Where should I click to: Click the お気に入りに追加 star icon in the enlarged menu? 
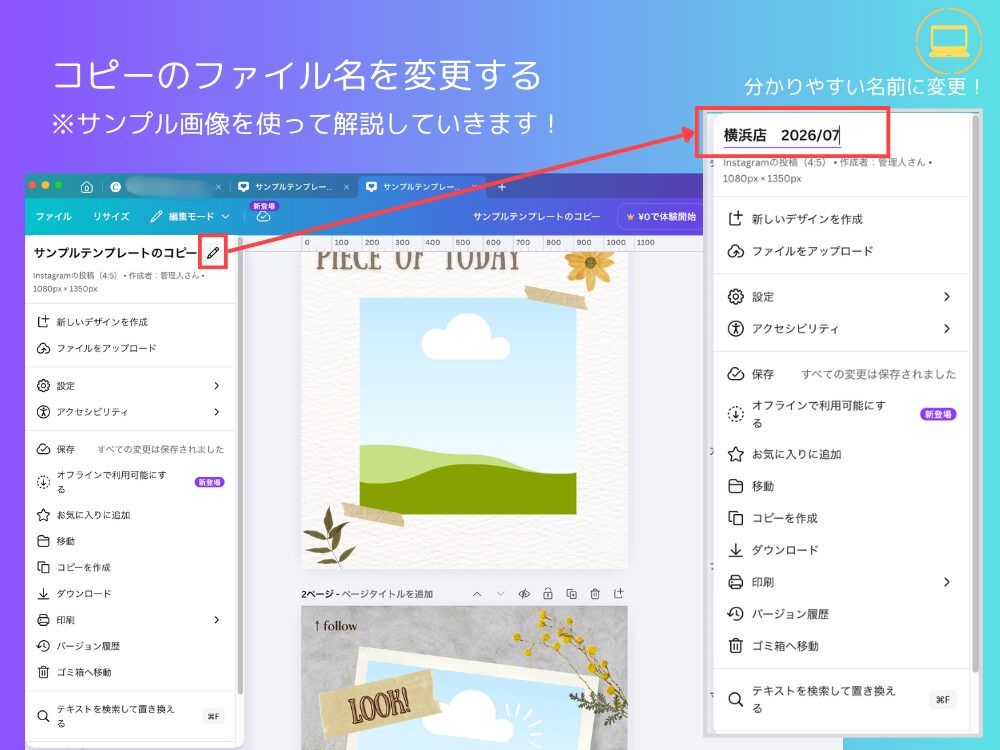(735, 454)
